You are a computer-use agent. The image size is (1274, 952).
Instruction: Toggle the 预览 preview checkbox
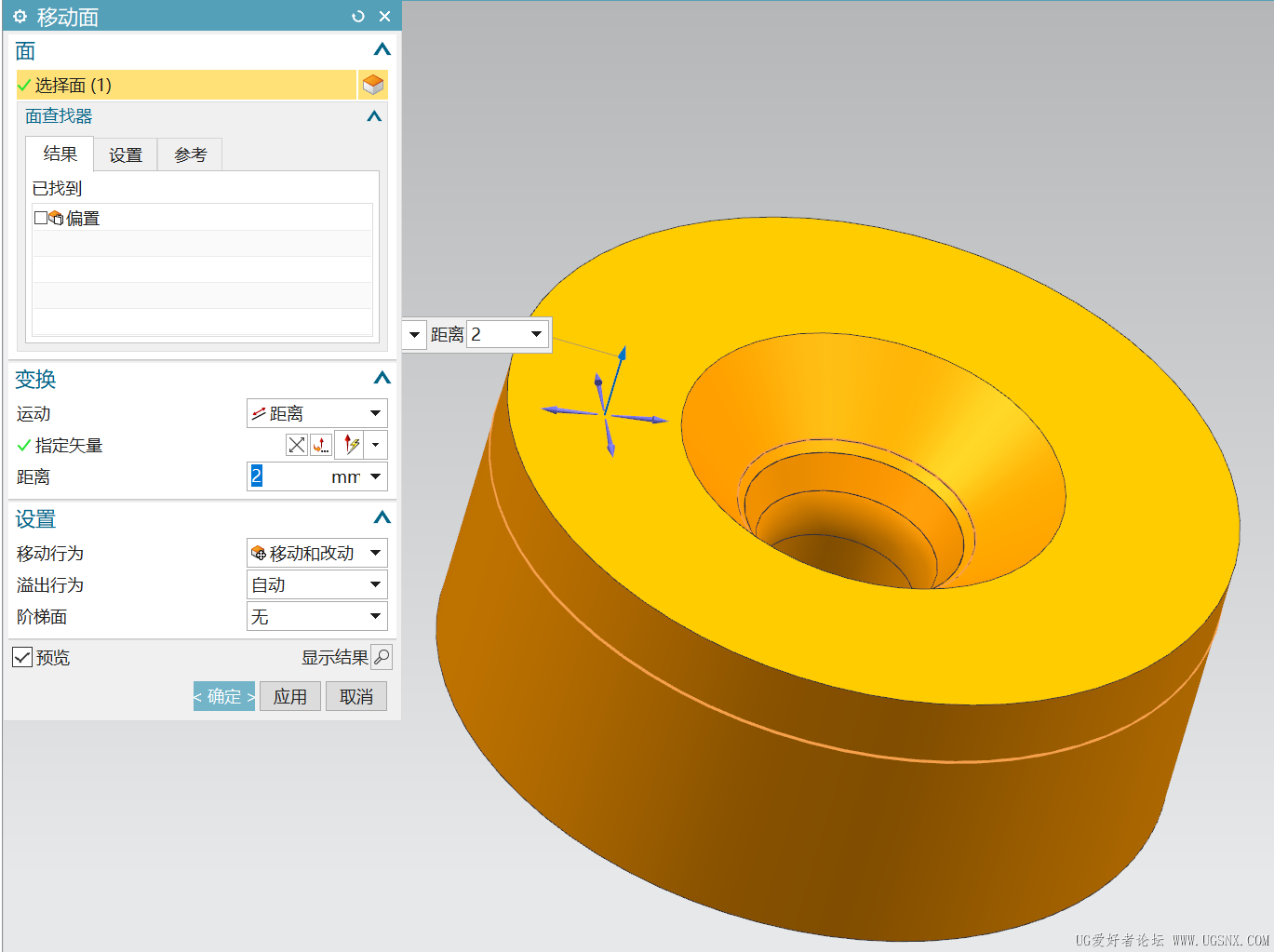(22, 658)
